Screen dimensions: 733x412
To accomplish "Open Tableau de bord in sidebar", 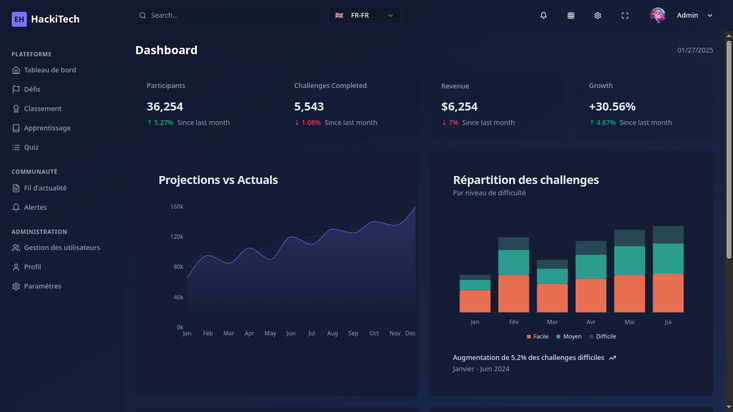I will (x=49, y=70).
